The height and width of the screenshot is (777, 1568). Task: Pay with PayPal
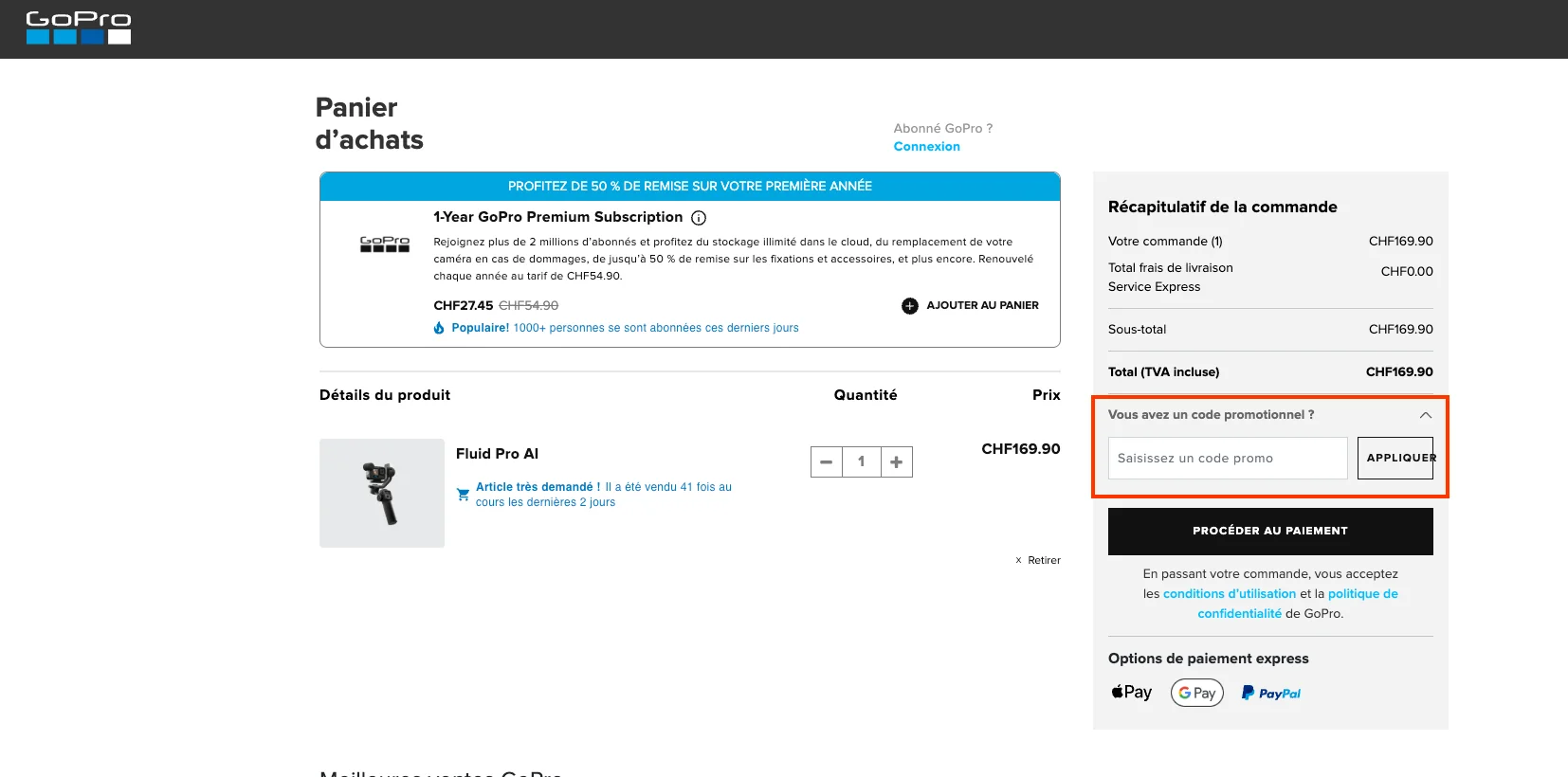[1271, 693]
